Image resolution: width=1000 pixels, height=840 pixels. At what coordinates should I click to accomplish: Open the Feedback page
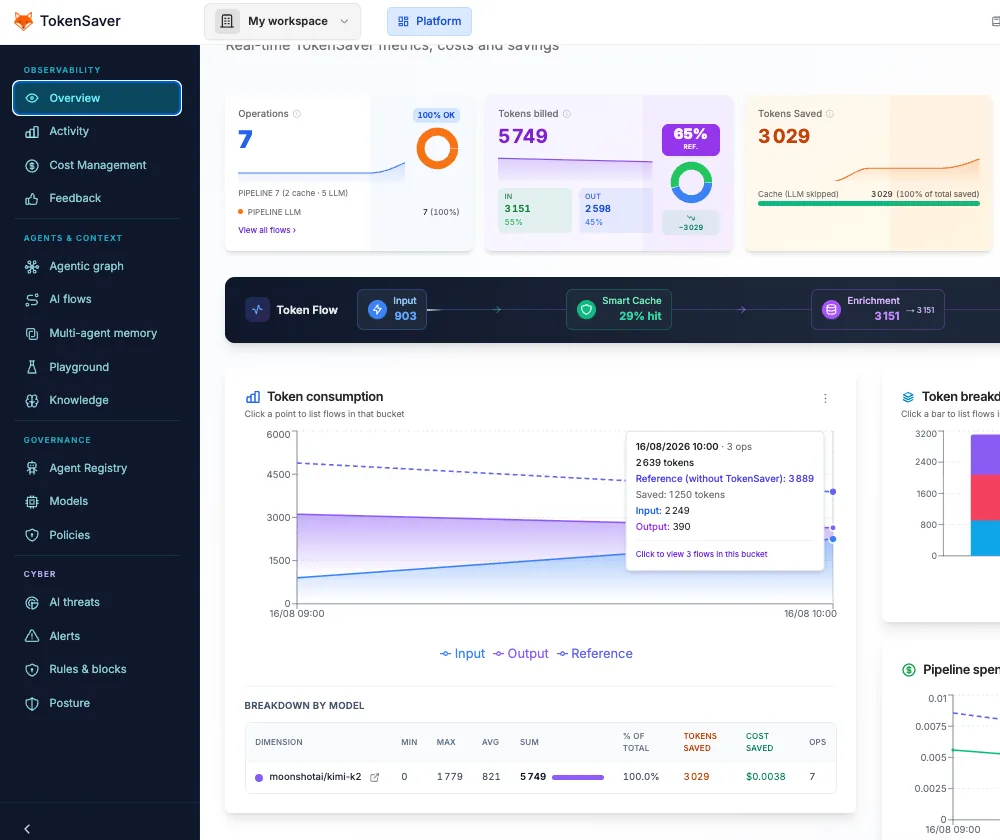point(75,198)
